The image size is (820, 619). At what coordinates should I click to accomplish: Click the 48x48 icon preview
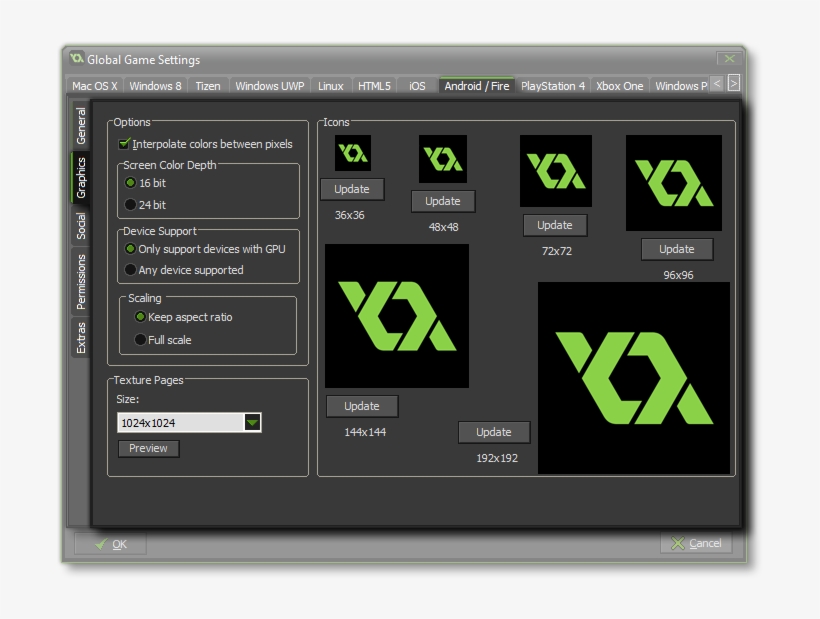pos(442,158)
